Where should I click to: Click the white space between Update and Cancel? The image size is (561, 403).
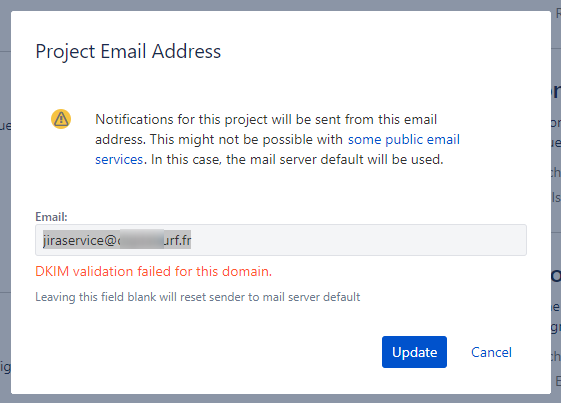(x=459, y=352)
